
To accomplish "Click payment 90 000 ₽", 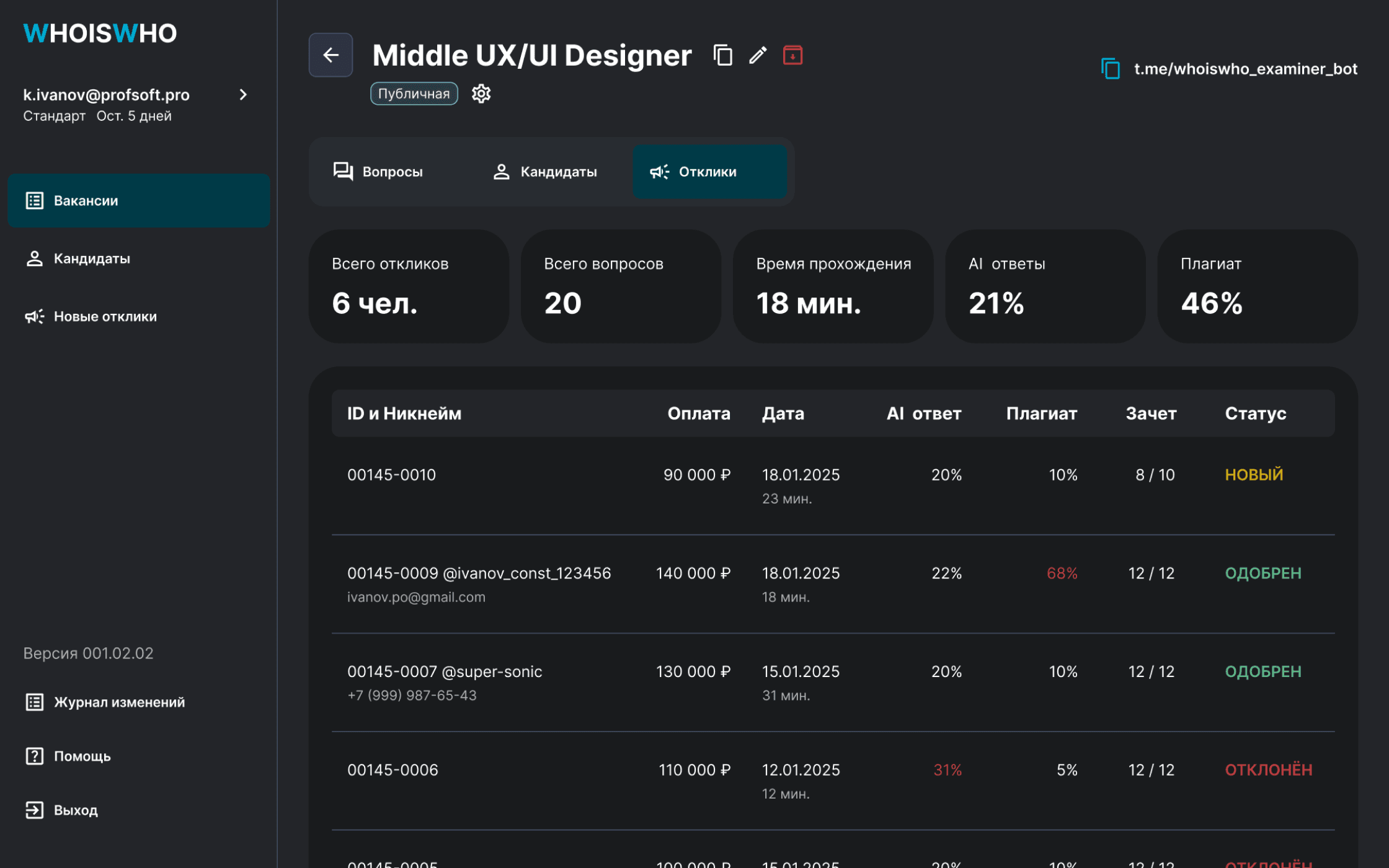I will [x=697, y=475].
